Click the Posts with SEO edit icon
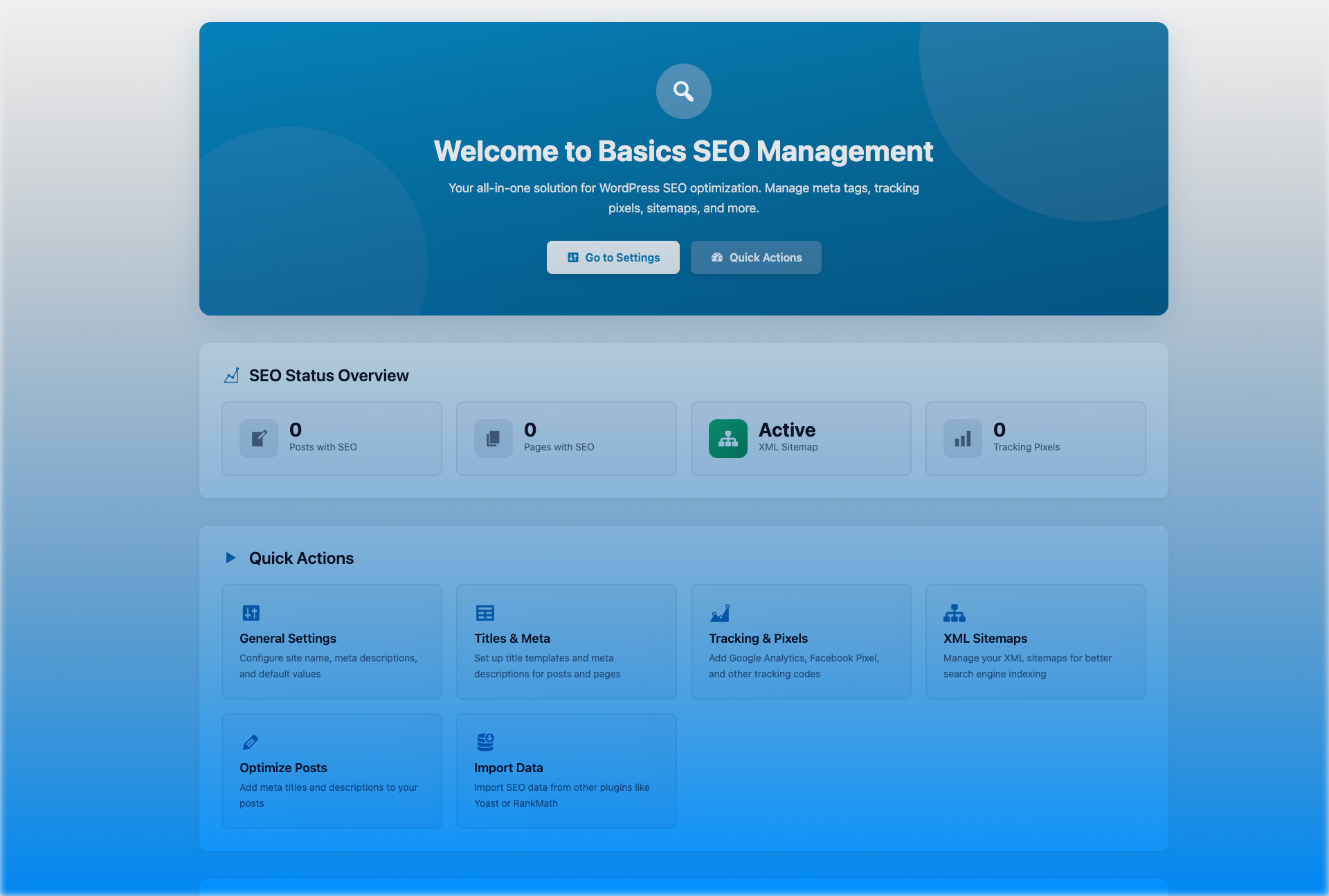 click(259, 439)
